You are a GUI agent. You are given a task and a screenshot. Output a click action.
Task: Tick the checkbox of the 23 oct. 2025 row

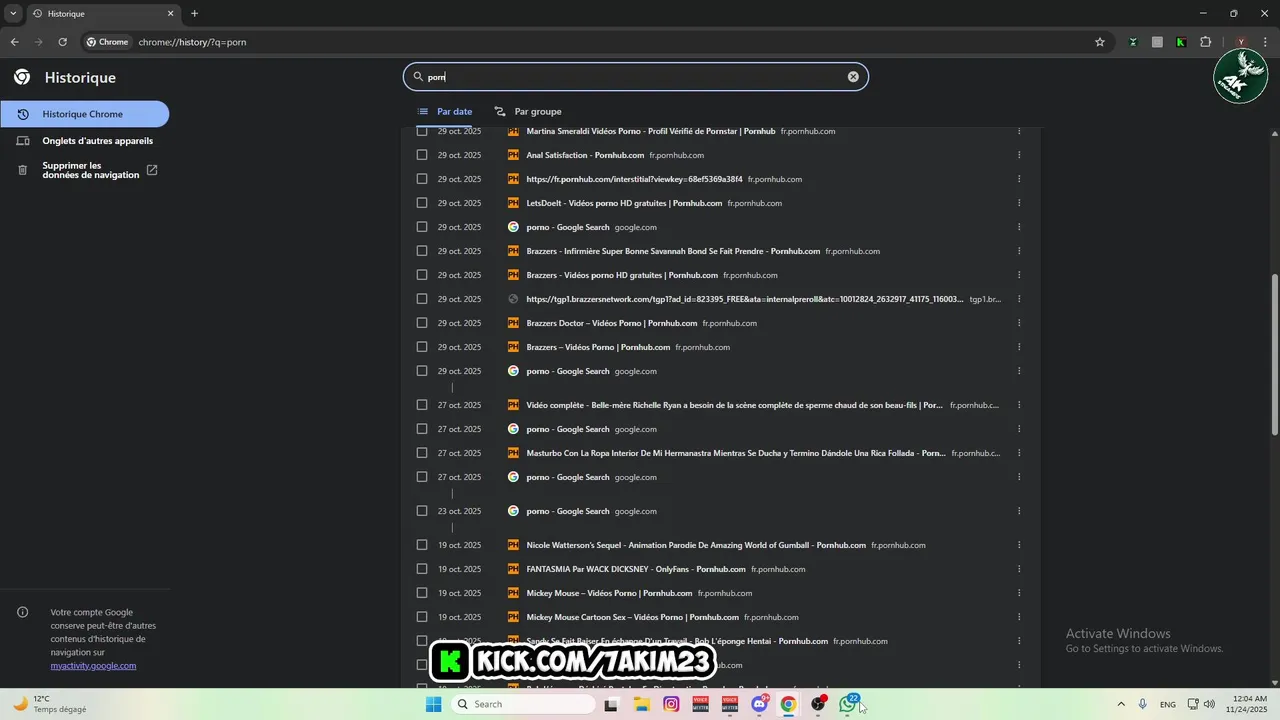click(x=422, y=511)
